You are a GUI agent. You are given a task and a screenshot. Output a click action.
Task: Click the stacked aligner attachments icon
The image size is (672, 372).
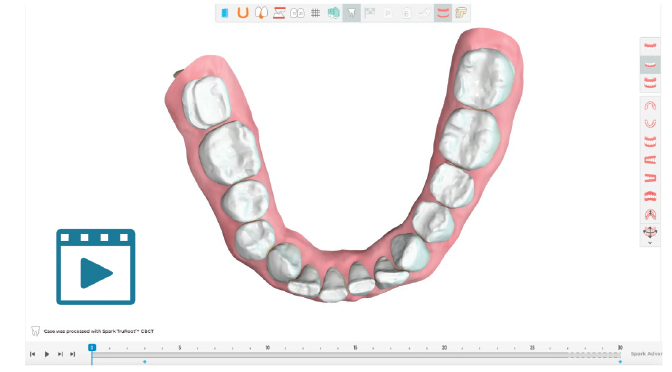click(461, 13)
